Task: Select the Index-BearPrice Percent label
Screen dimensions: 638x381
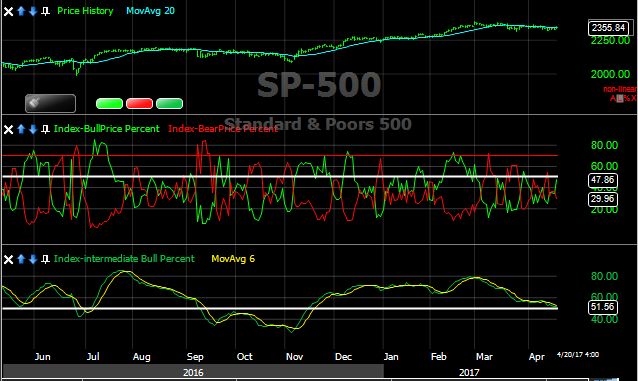Action: (x=223, y=129)
